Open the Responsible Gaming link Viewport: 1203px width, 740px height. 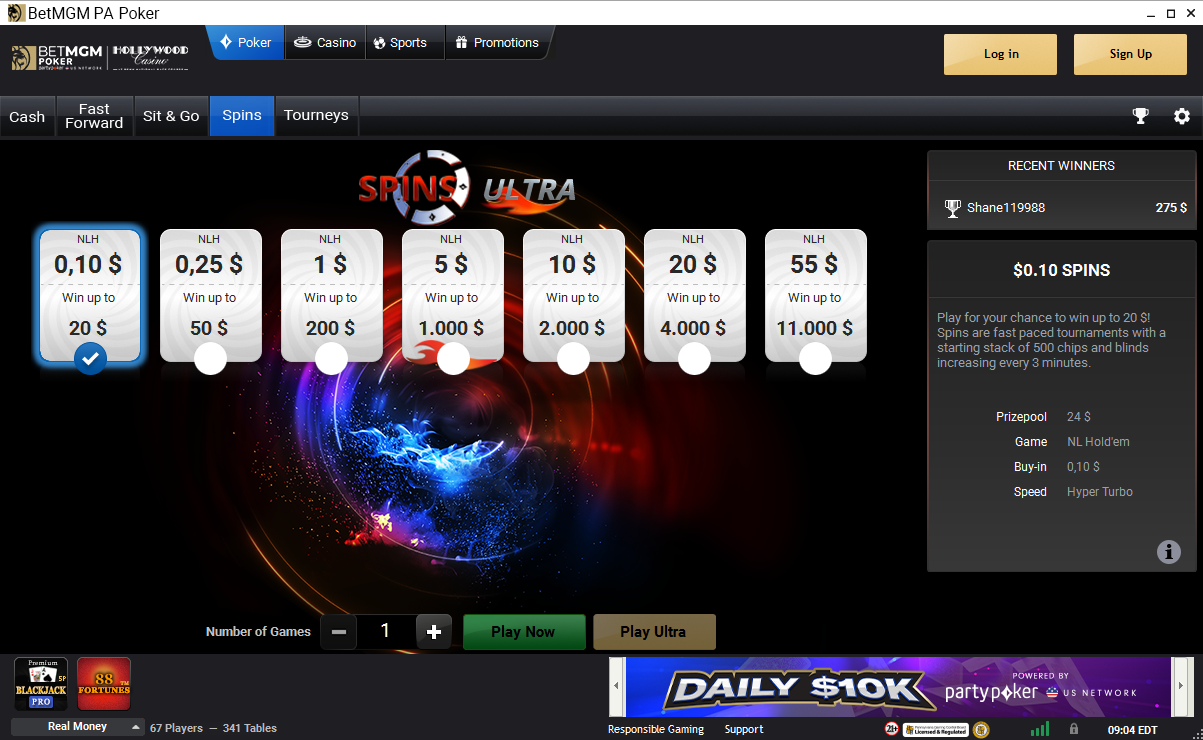tap(656, 729)
